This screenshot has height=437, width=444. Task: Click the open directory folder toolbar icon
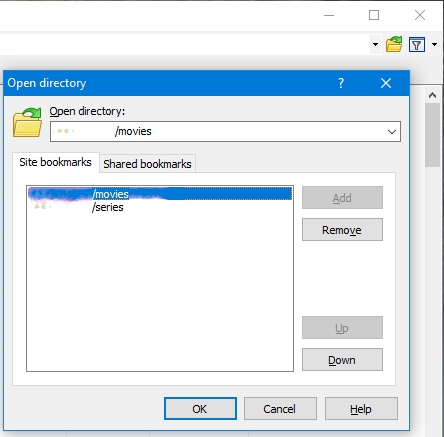[x=394, y=44]
